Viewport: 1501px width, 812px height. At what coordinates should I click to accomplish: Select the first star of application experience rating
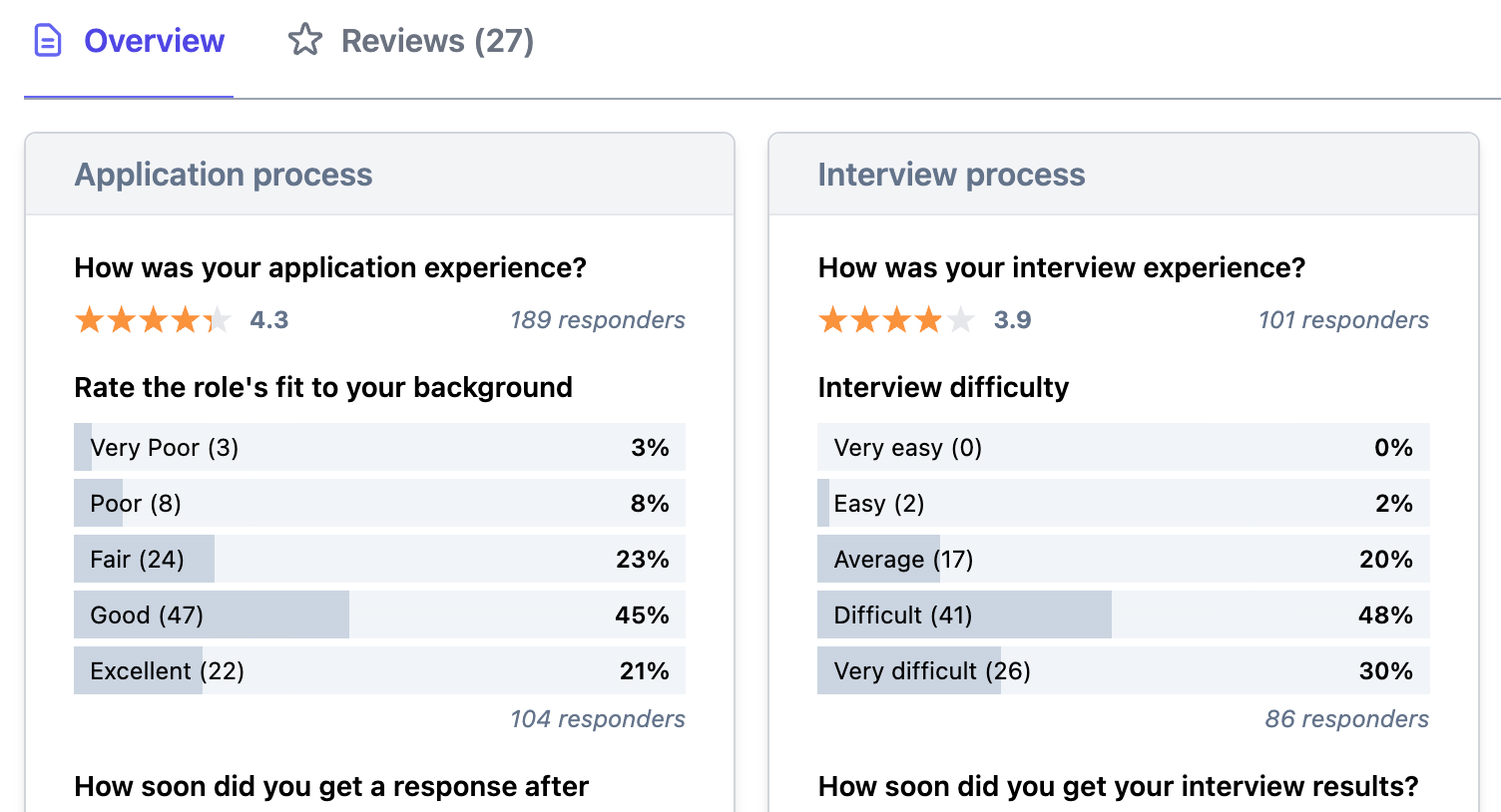(89, 319)
